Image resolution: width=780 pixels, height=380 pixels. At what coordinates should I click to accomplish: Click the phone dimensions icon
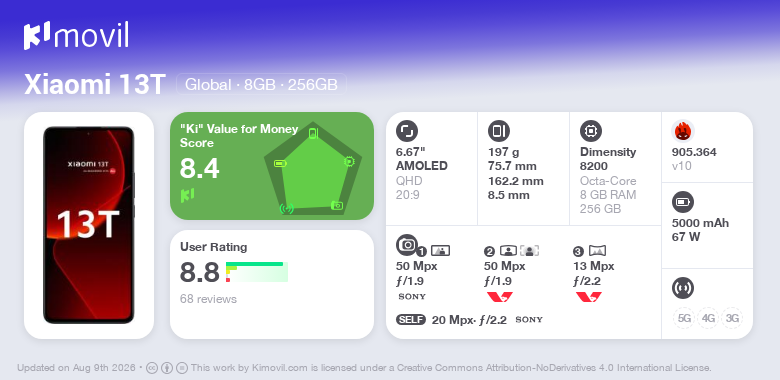(498, 131)
